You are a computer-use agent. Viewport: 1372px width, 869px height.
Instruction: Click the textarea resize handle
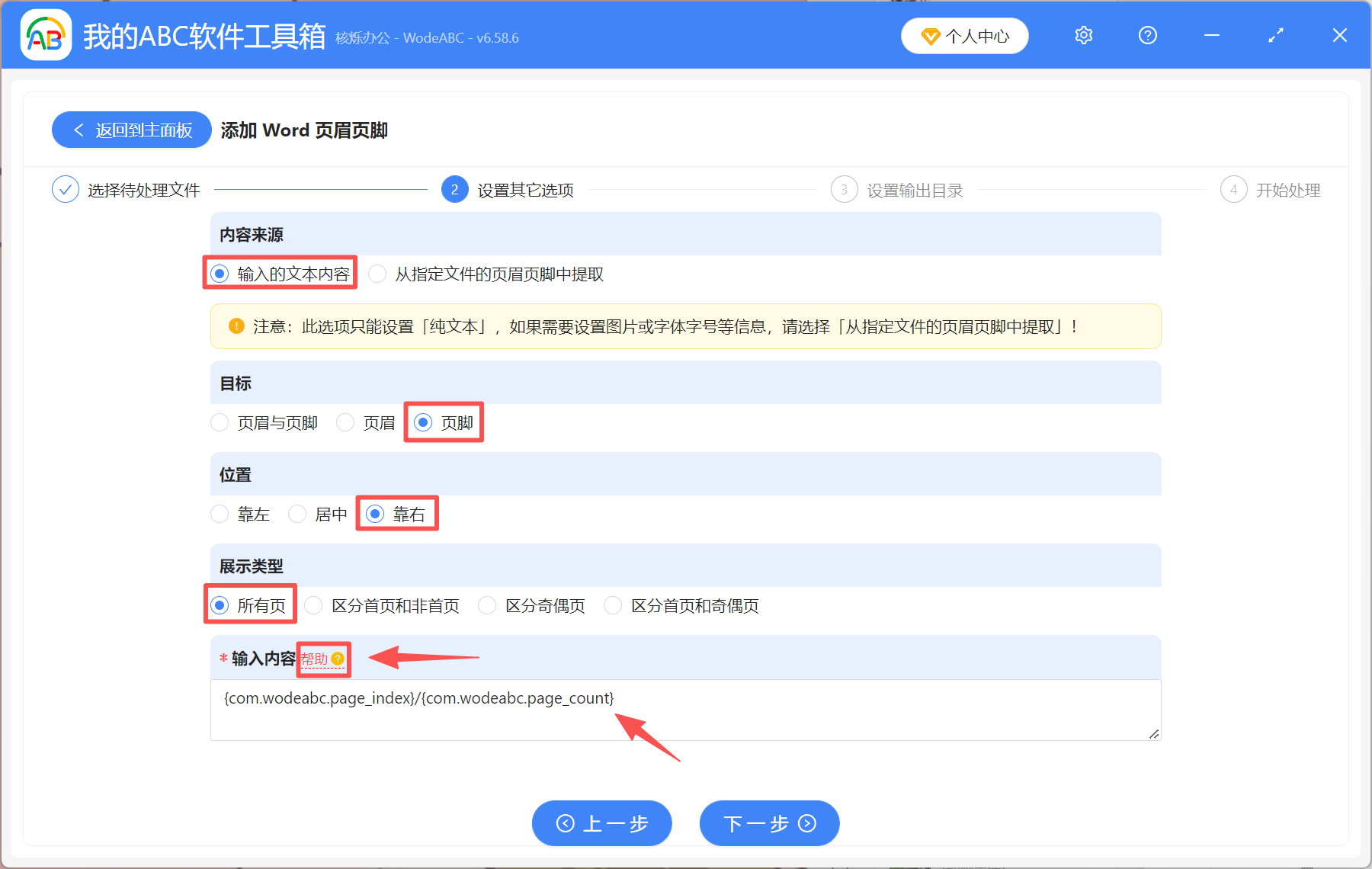coord(1152,734)
